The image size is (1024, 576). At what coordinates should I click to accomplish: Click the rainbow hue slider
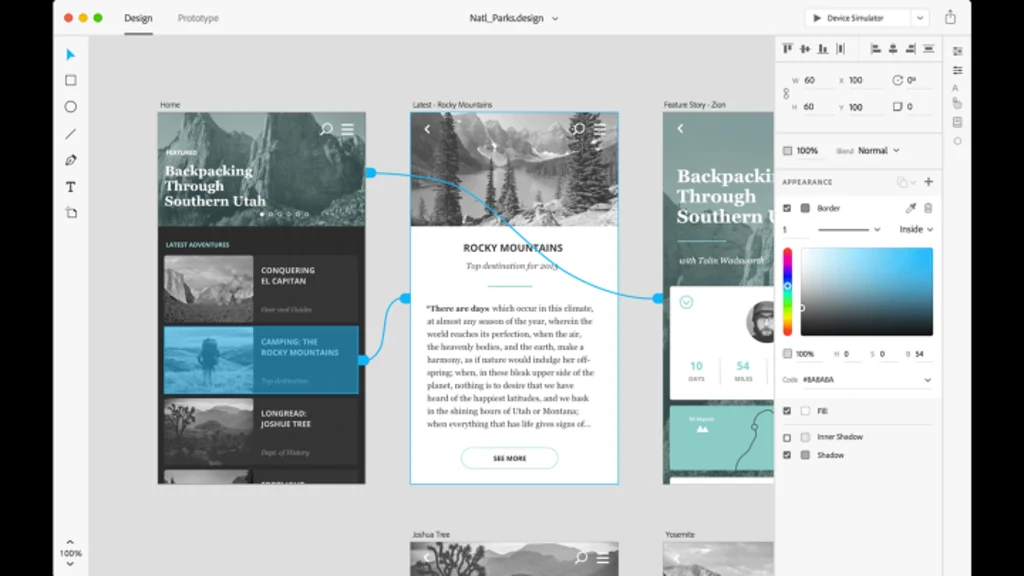pyautogui.click(x=788, y=290)
